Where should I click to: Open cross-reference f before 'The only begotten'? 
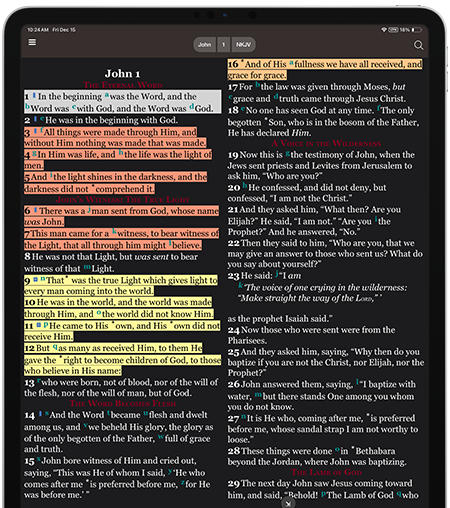[378, 108]
